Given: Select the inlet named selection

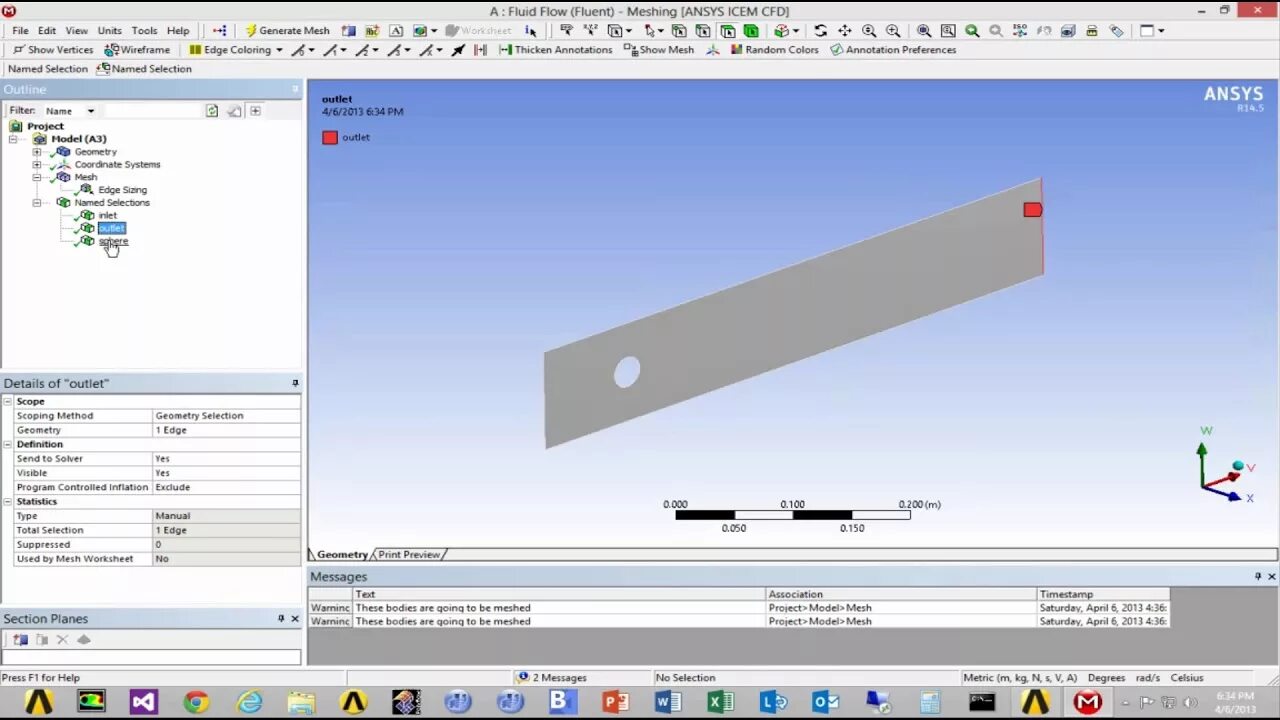Looking at the screenshot, I should 107,216.
